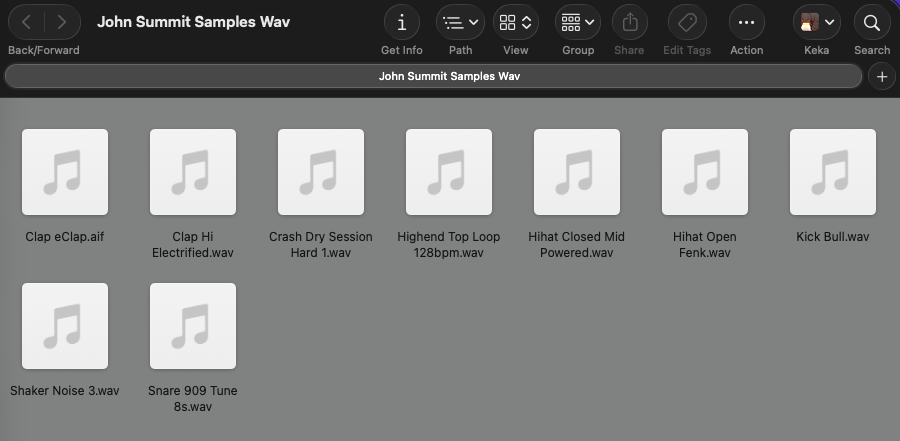
Task: Click the 'Clap Hi Electrified.wav' file name
Action: pyautogui.click(x=193, y=245)
